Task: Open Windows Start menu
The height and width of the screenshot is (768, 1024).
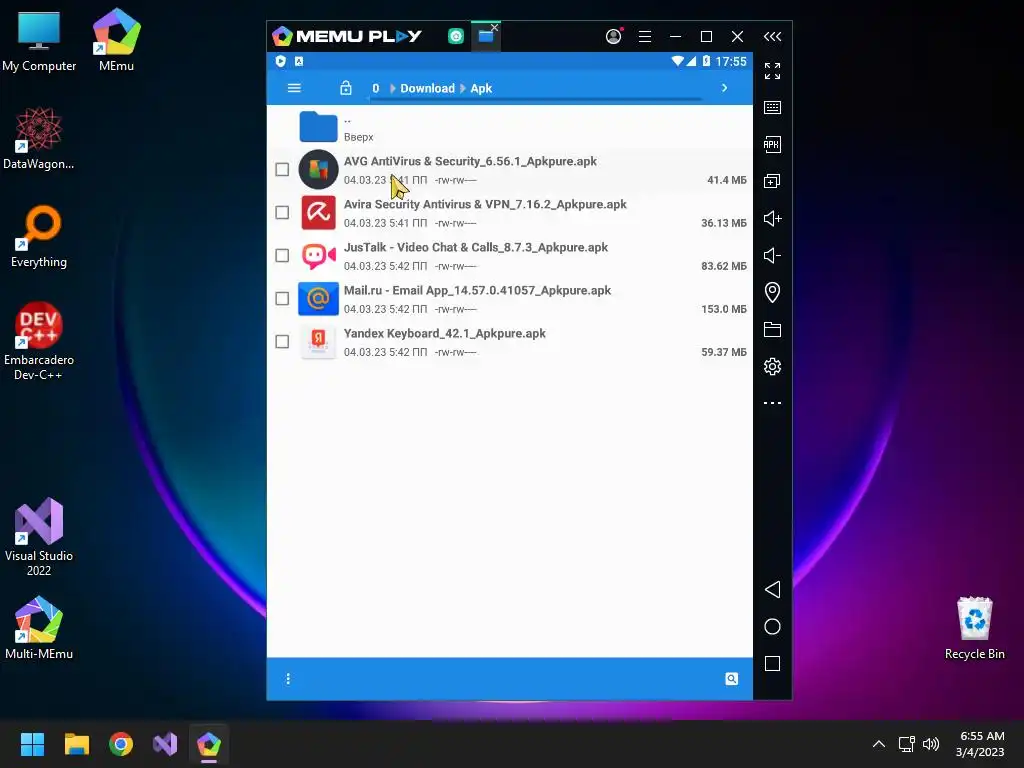Action: pyautogui.click(x=32, y=744)
